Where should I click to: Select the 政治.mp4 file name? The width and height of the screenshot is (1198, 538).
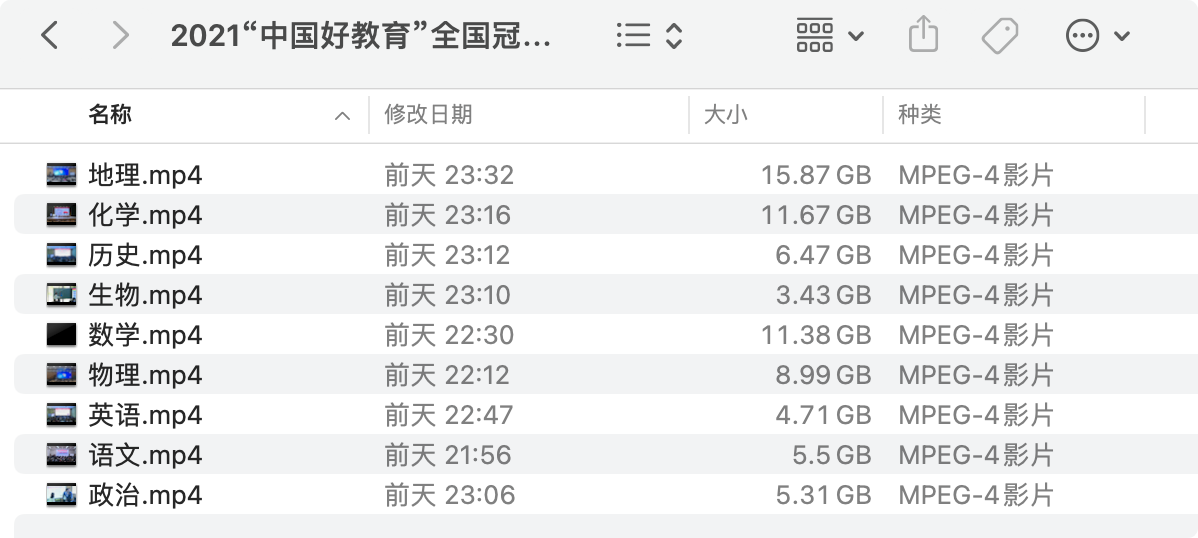coord(145,495)
